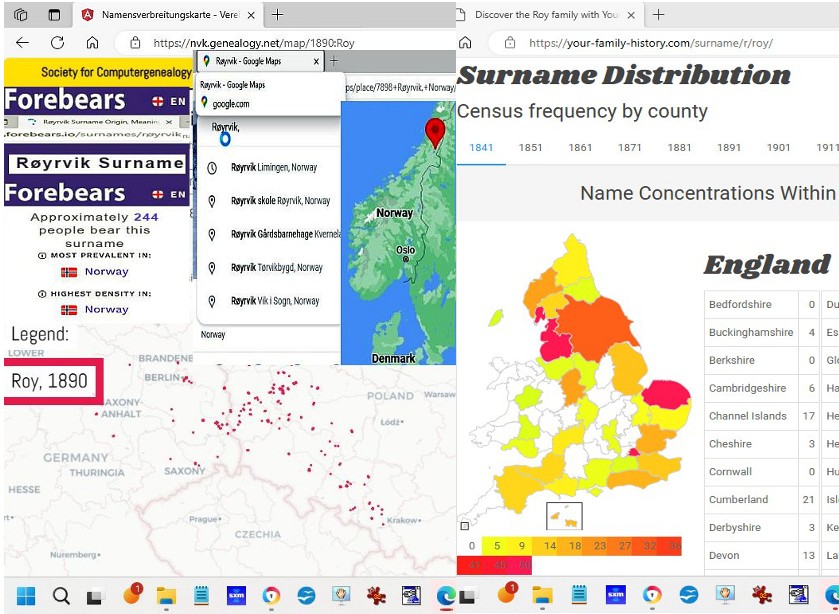This screenshot has height=614, width=839.
Task: Go back in the nvk.genealogy.net browser
Action: [22, 43]
